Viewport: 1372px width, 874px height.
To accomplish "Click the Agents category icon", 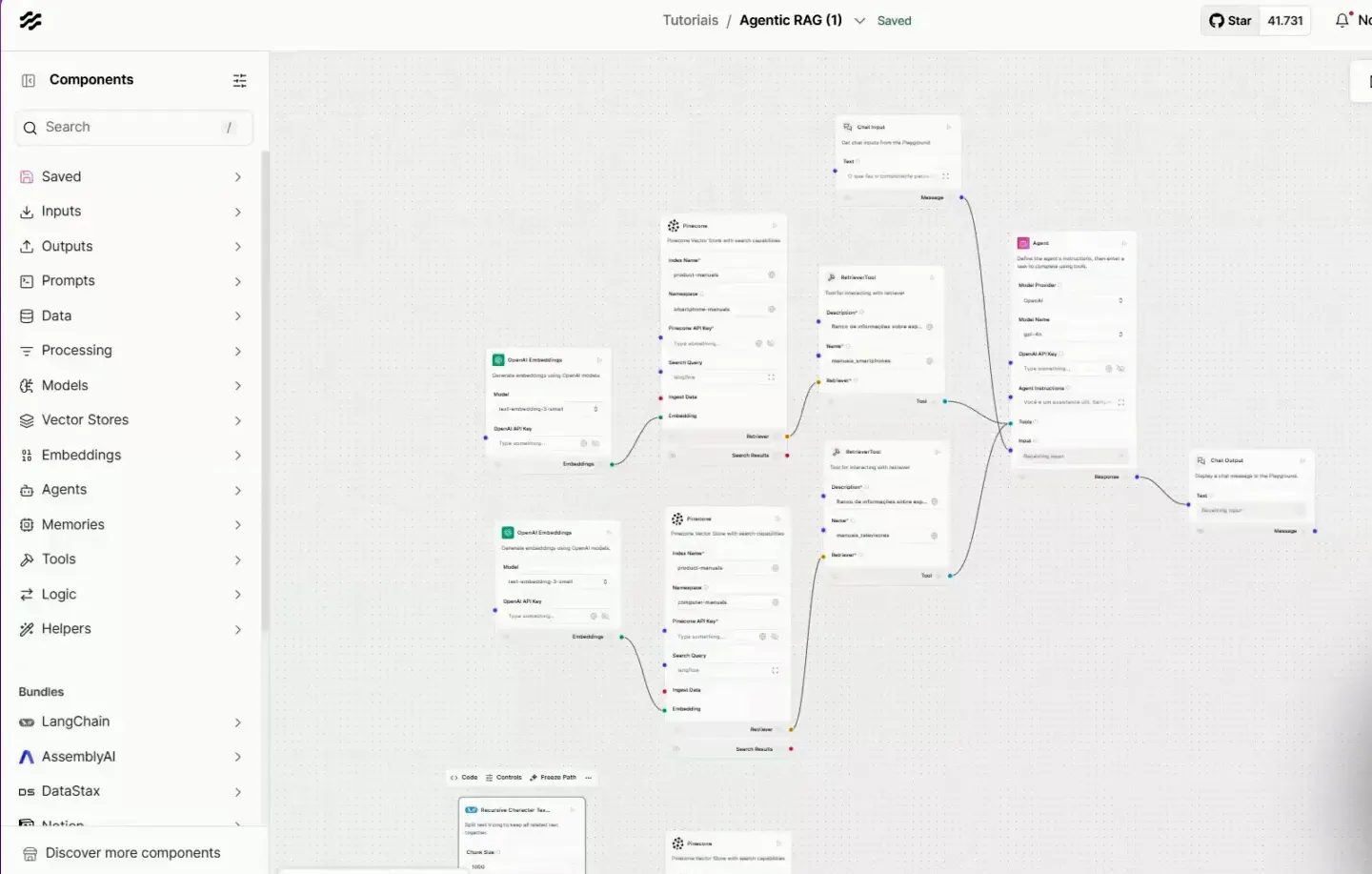I will (x=27, y=490).
